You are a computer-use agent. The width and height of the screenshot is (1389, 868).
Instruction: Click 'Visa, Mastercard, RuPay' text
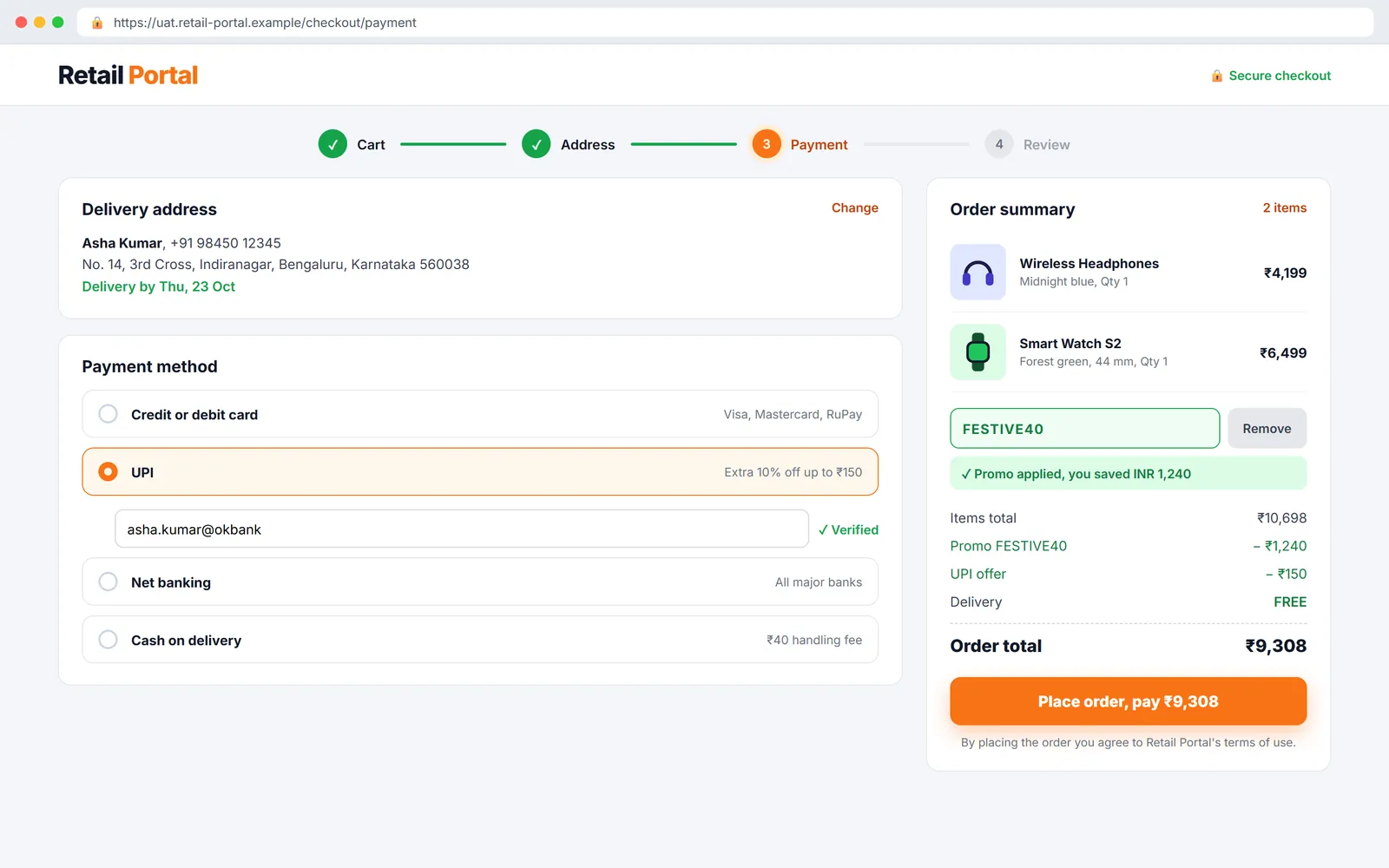793,415
